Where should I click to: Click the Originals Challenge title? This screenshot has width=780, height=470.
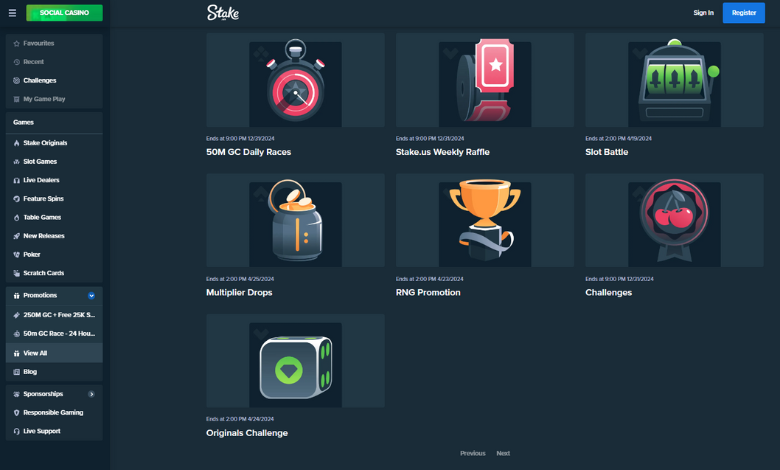click(x=247, y=433)
